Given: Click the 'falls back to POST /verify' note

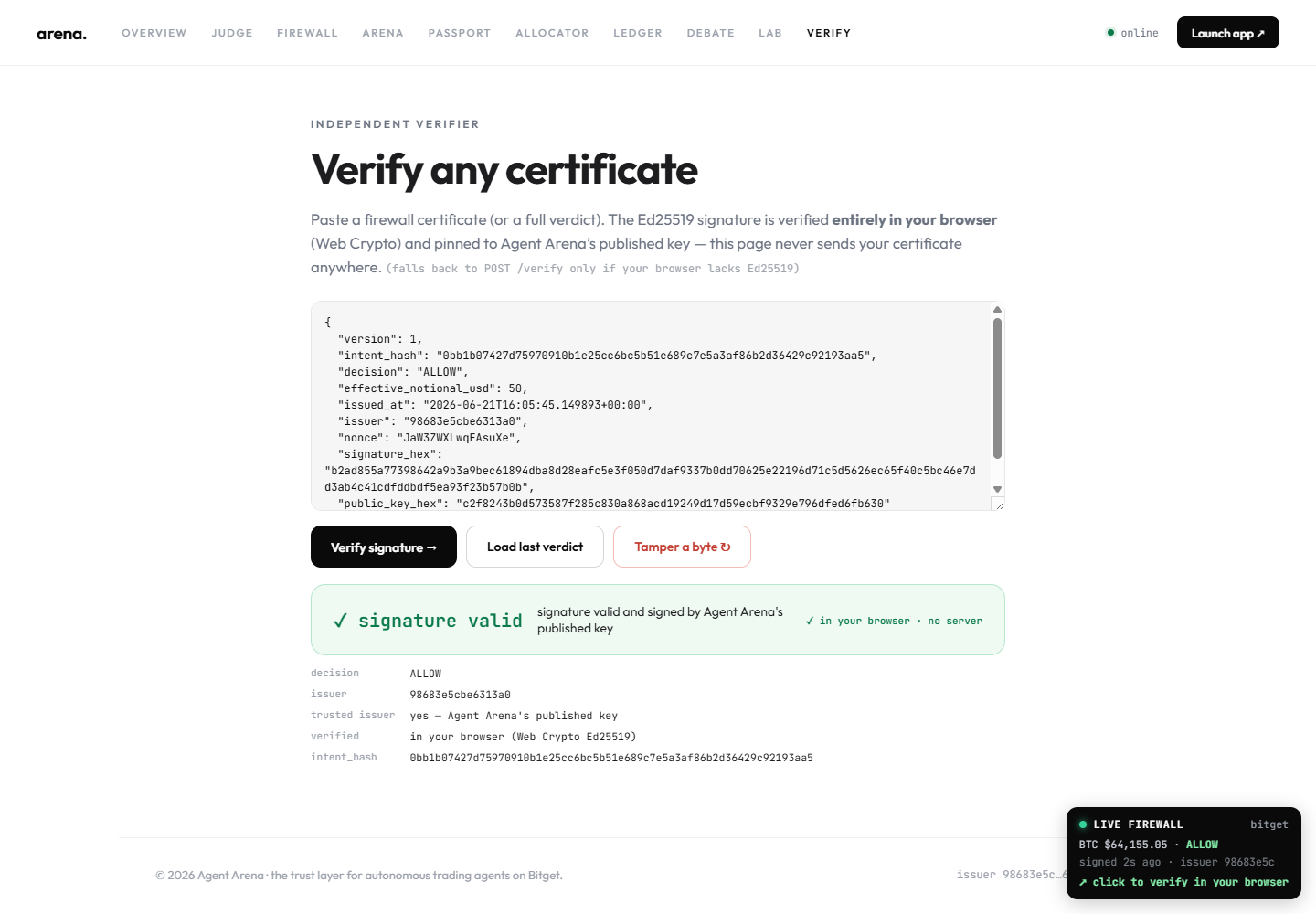Looking at the screenshot, I should [x=593, y=269].
